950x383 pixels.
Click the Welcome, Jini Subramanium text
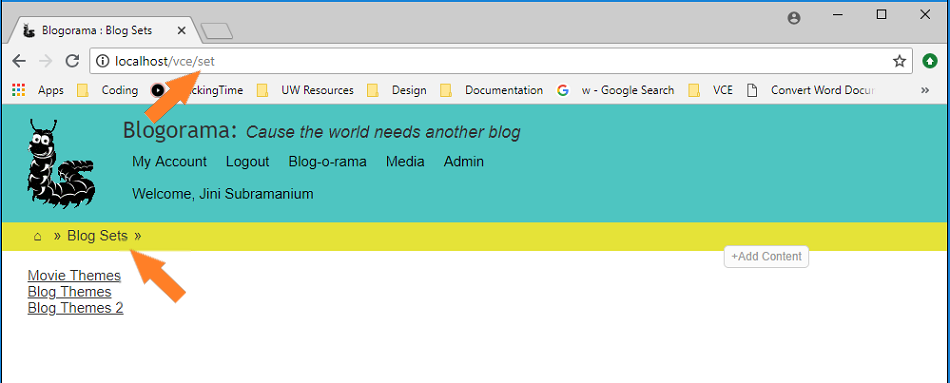[x=222, y=195]
